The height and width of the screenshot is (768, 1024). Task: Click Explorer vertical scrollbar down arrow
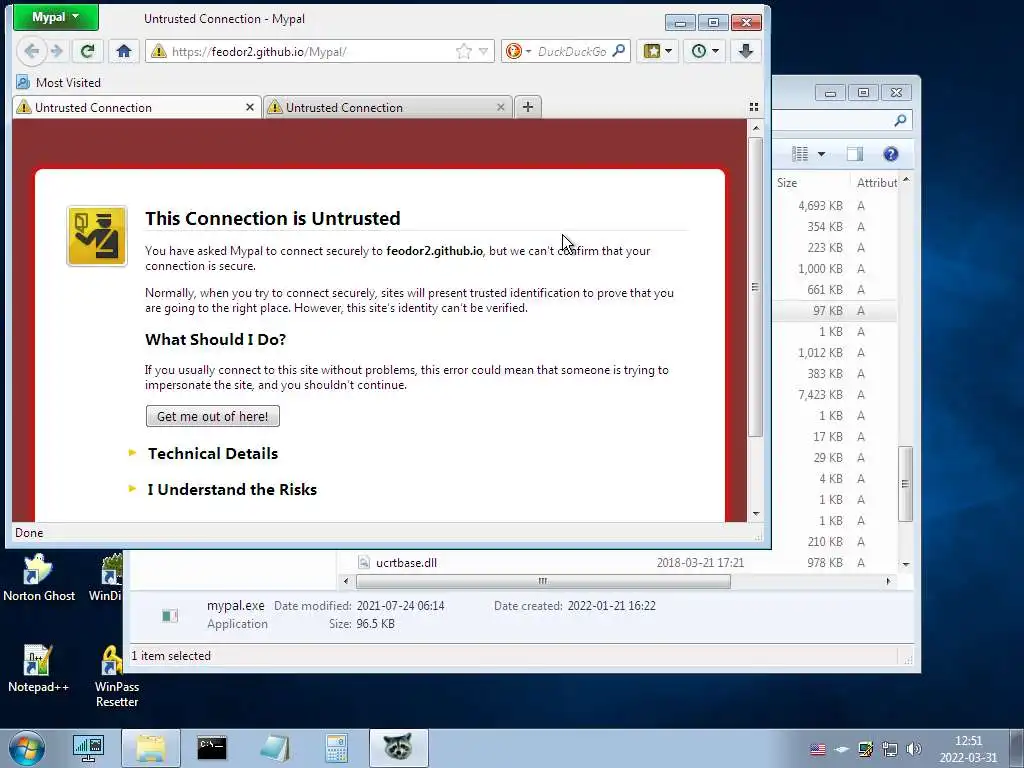906,564
